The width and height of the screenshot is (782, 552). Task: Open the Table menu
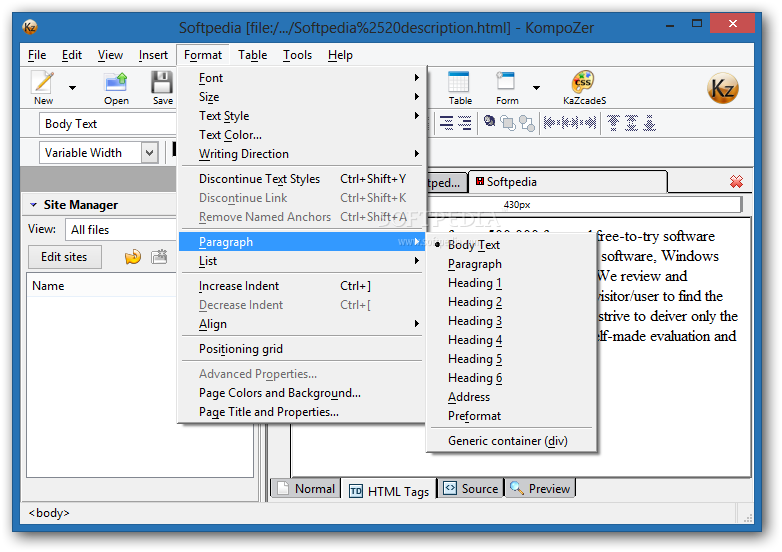click(x=252, y=55)
